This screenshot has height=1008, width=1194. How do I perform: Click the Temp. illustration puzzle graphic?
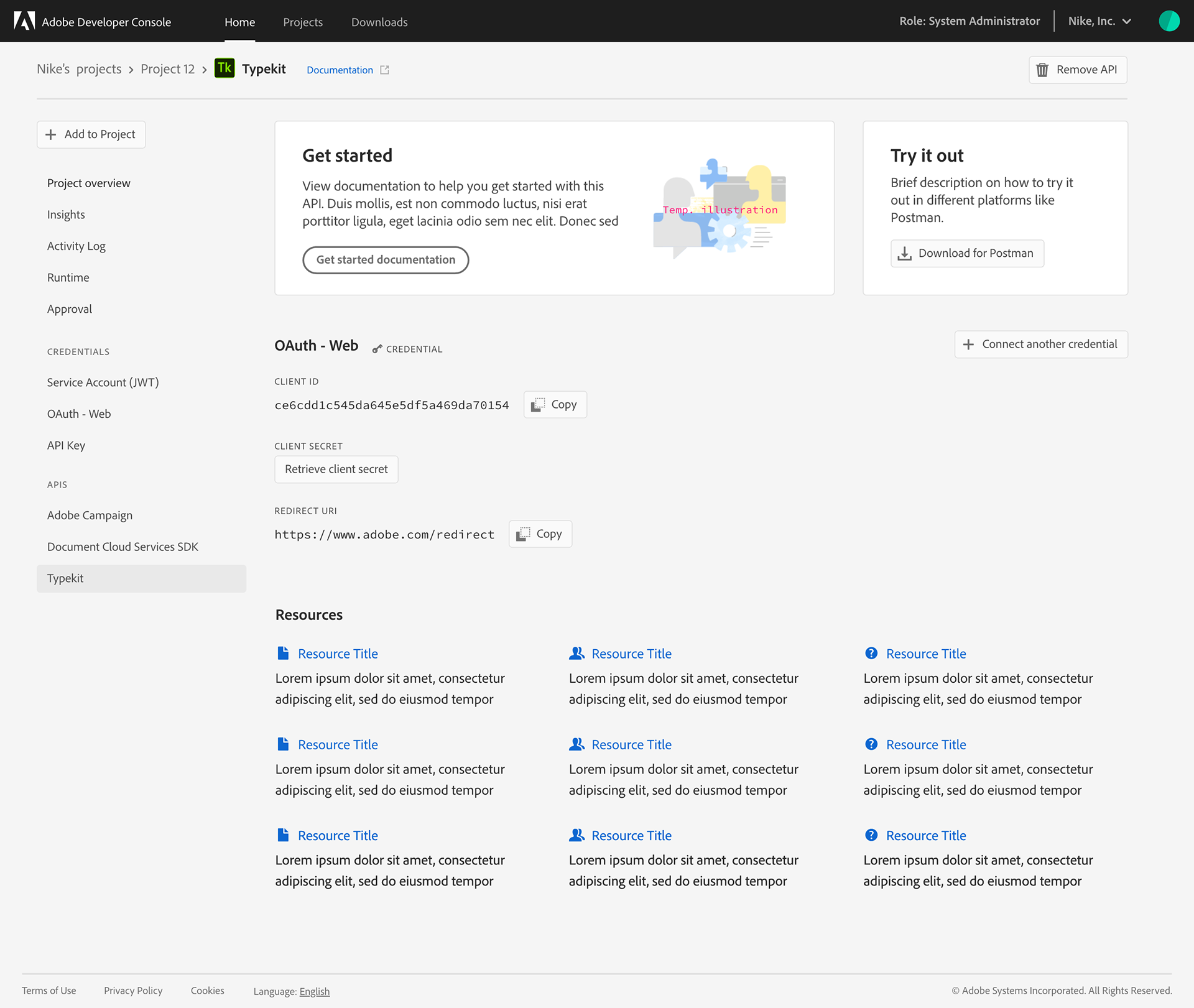click(x=720, y=208)
